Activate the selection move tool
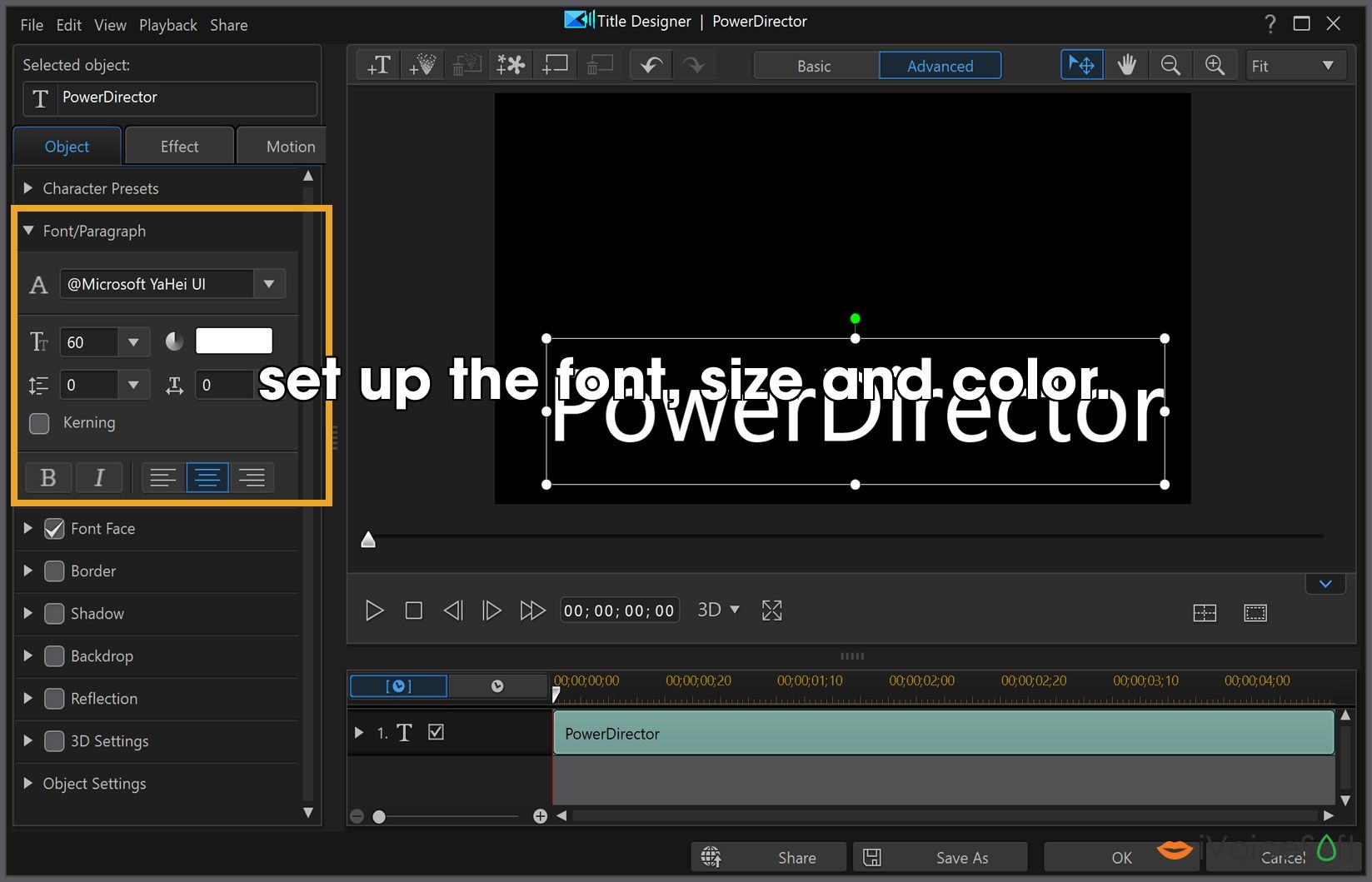The width and height of the screenshot is (1372, 882). [x=1082, y=65]
